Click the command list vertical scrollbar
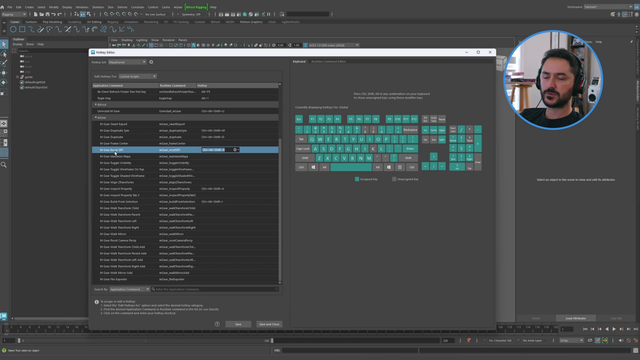Screen dimensions: 640x360 coord(280,210)
